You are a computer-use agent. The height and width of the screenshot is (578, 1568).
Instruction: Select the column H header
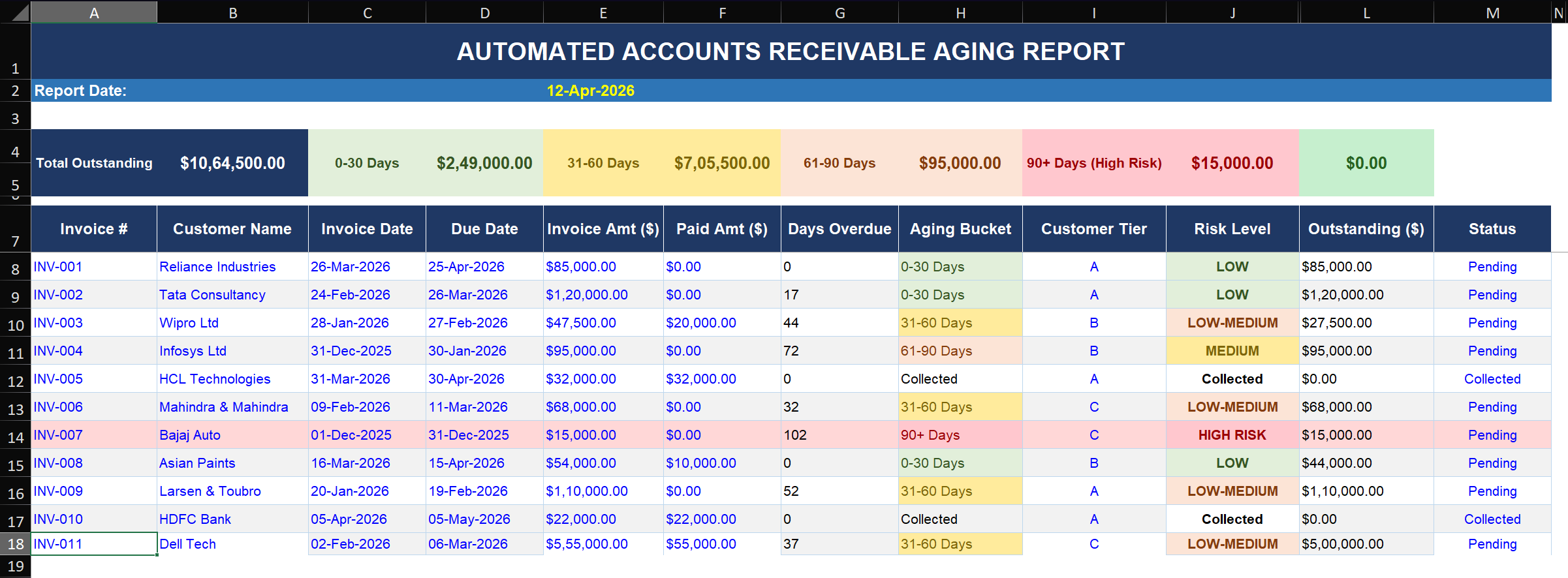click(960, 12)
